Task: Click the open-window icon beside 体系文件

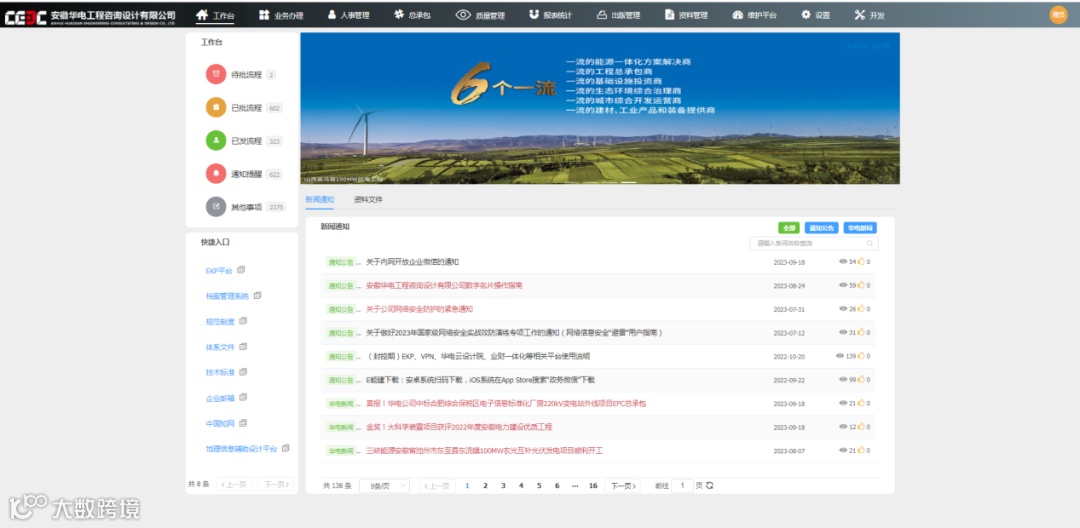Action: (243, 346)
